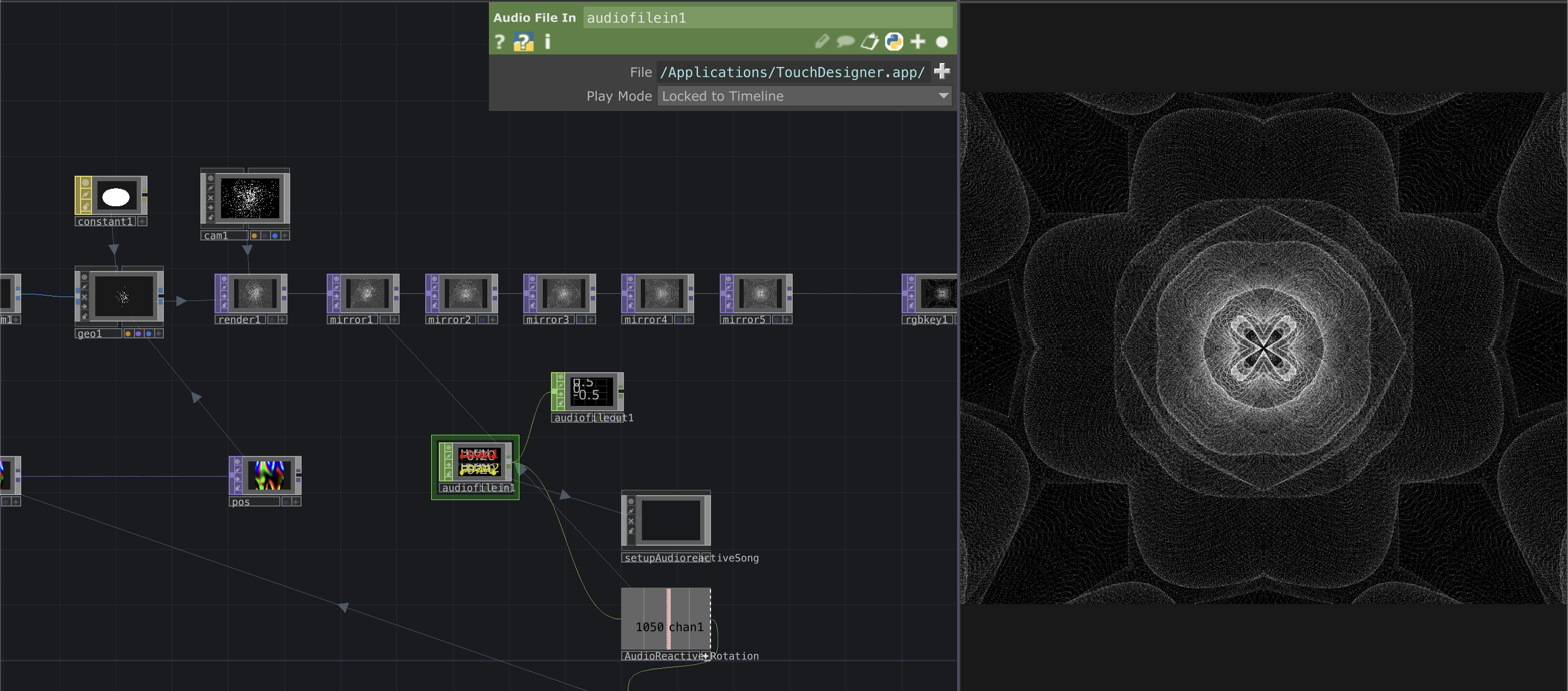Show operator info 'i' icon

547,41
